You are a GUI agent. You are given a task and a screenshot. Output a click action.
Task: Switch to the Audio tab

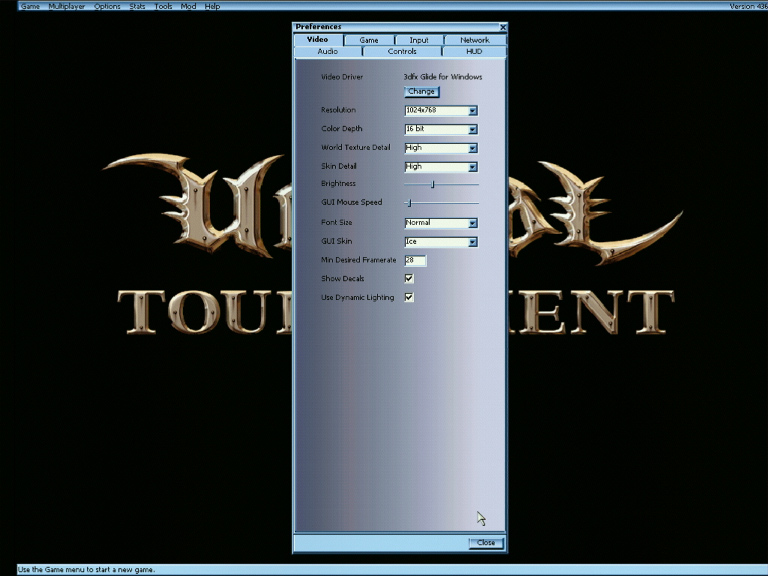point(328,51)
